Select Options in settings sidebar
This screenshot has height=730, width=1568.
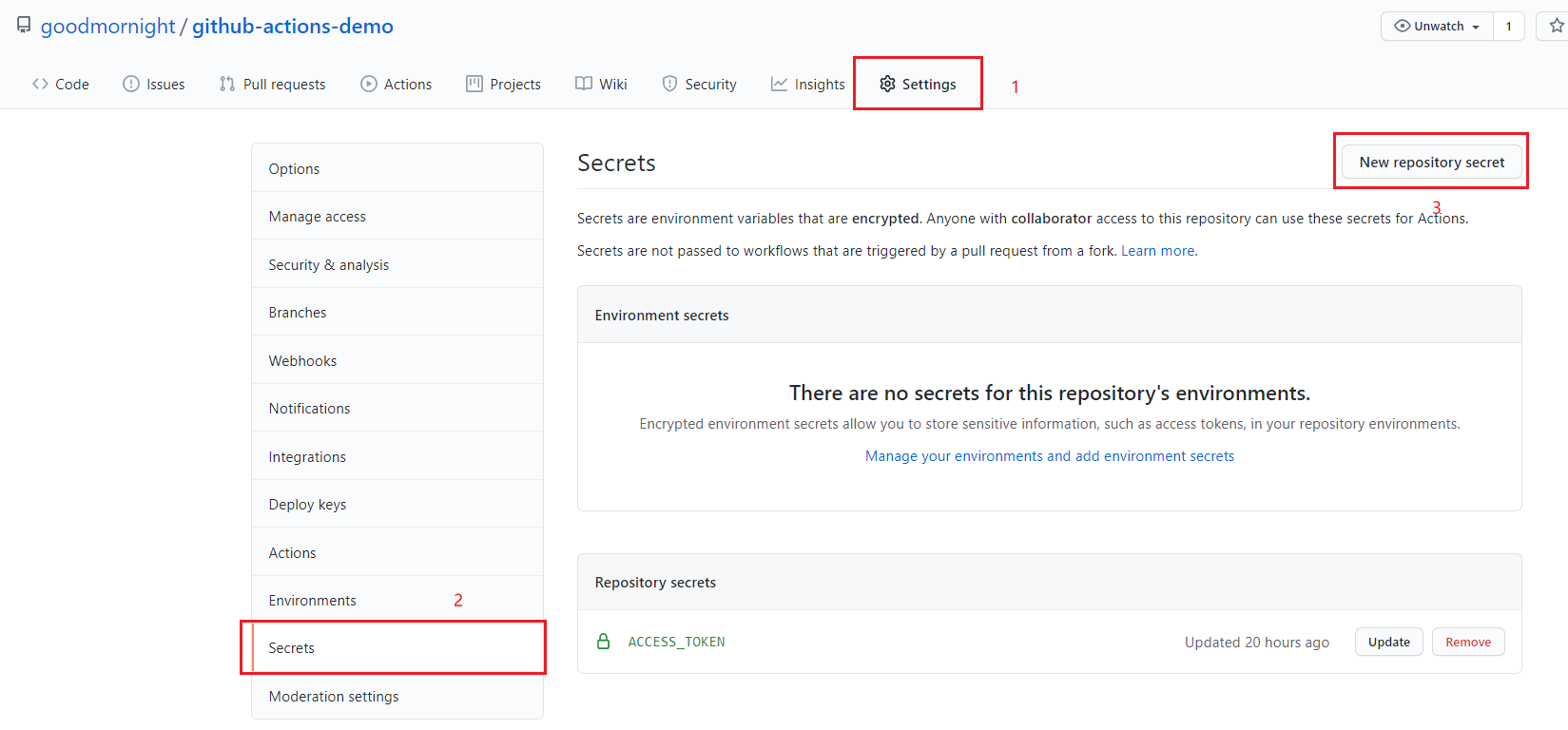coord(397,168)
